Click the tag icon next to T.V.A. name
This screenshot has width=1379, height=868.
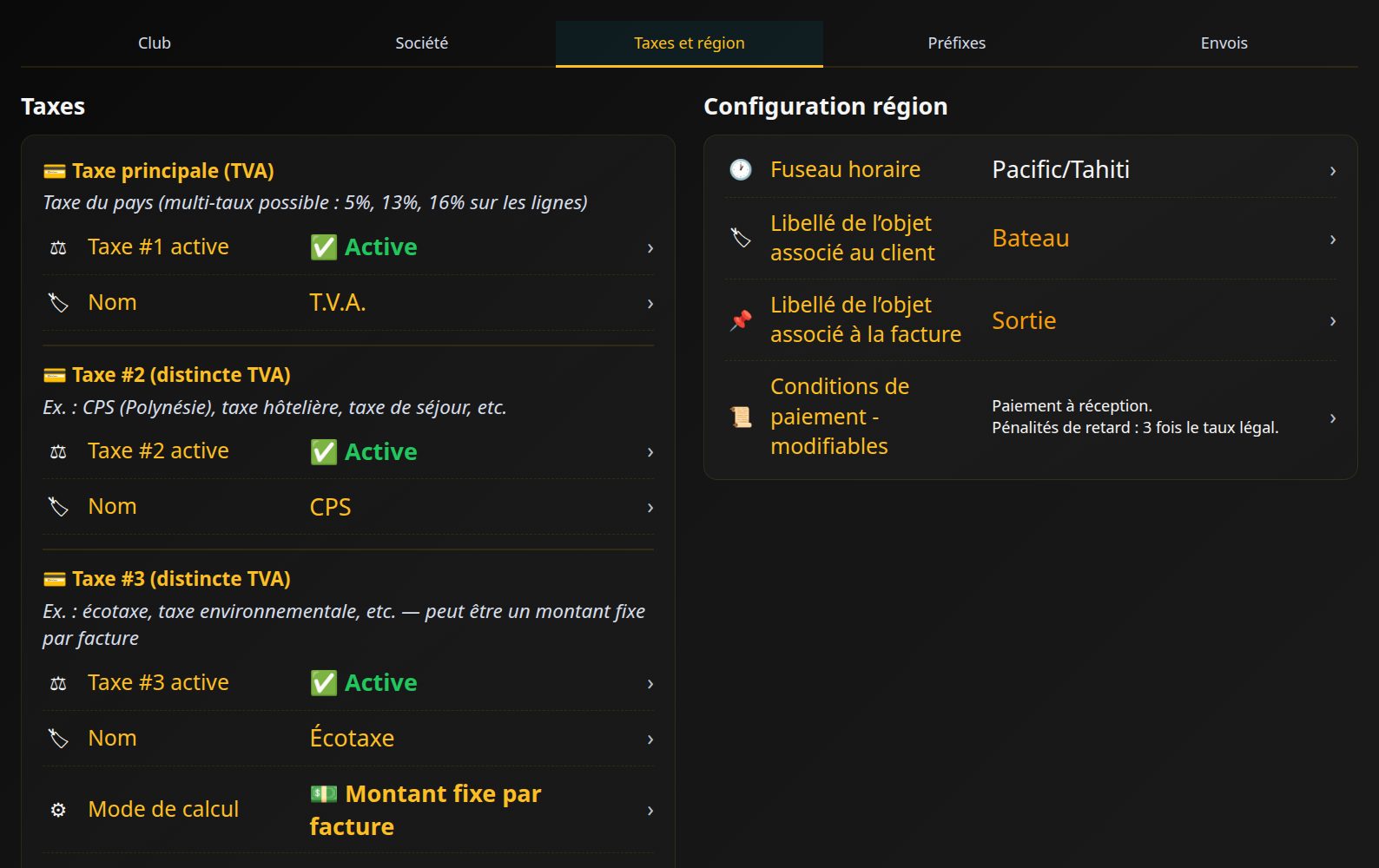click(58, 303)
